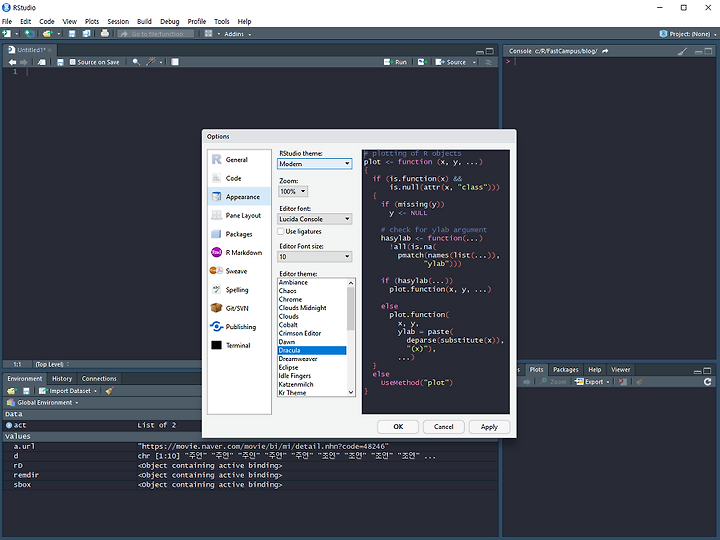Screen dimensions: 720x540
Task: Click the Editor theme list scrollbar down arrow
Action: coord(351,392)
